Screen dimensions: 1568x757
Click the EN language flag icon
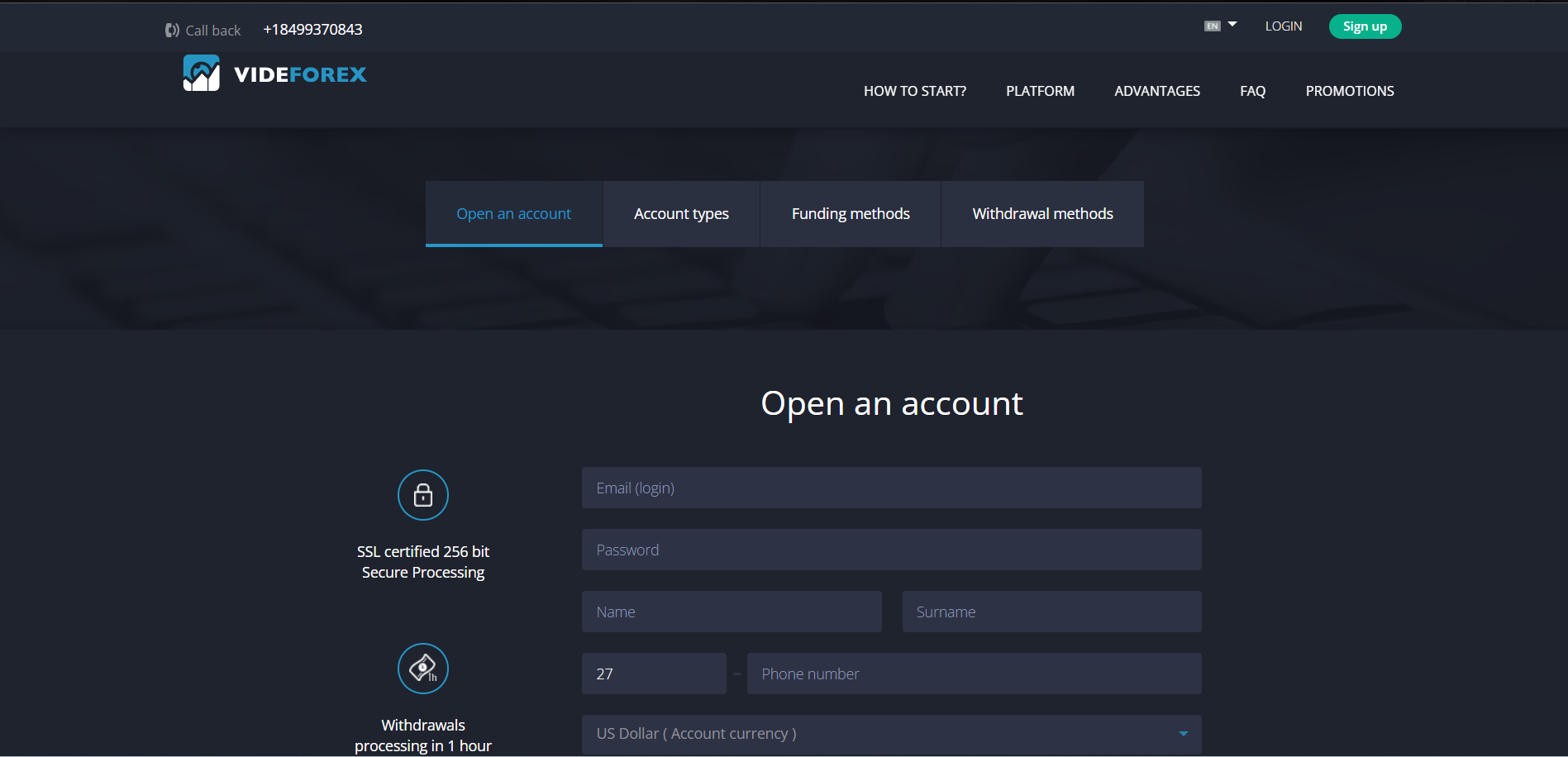point(1212,26)
